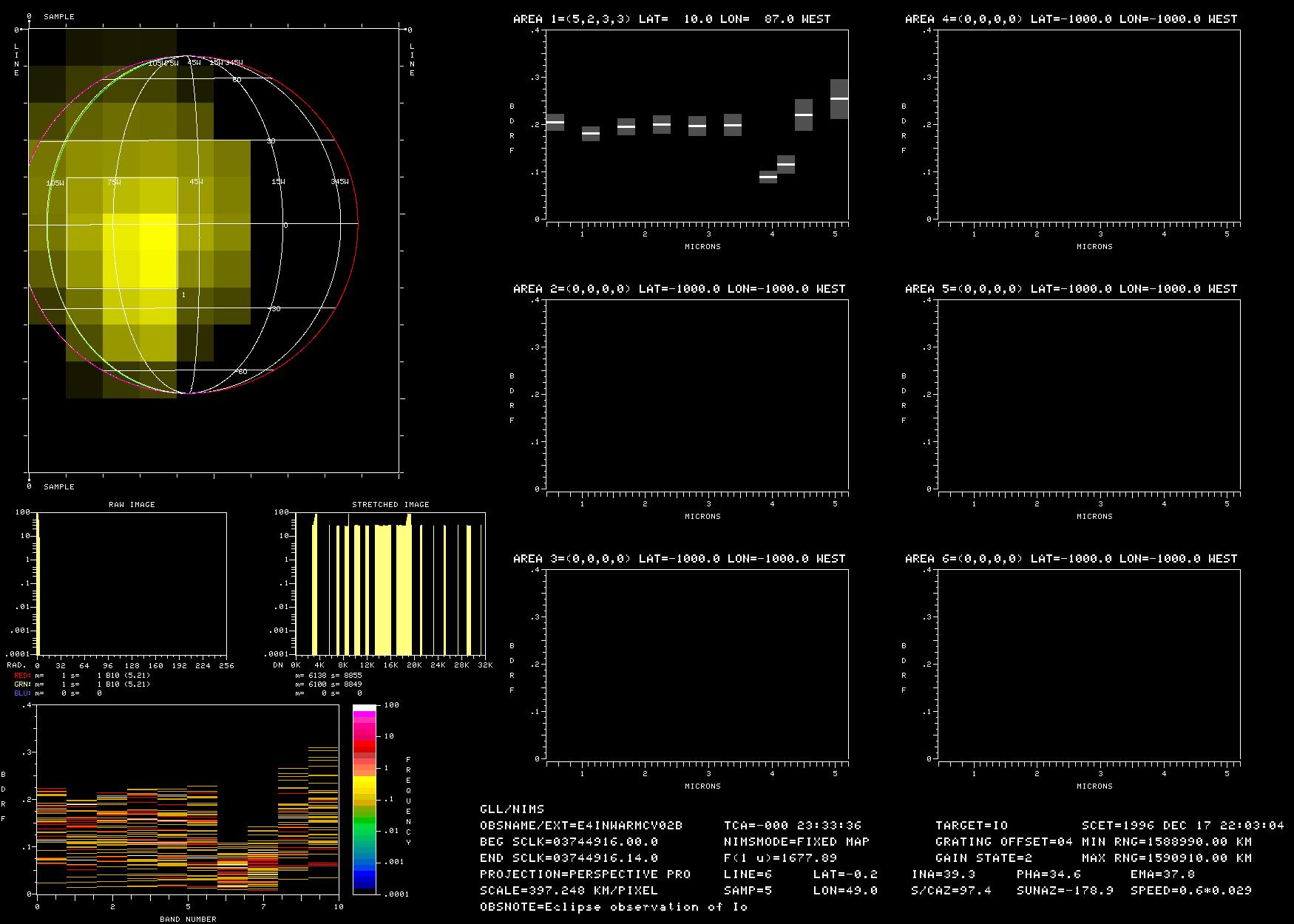The height and width of the screenshot is (924, 1294).
Task: Select the BLU channel statistics label
Action: (23, 693)
